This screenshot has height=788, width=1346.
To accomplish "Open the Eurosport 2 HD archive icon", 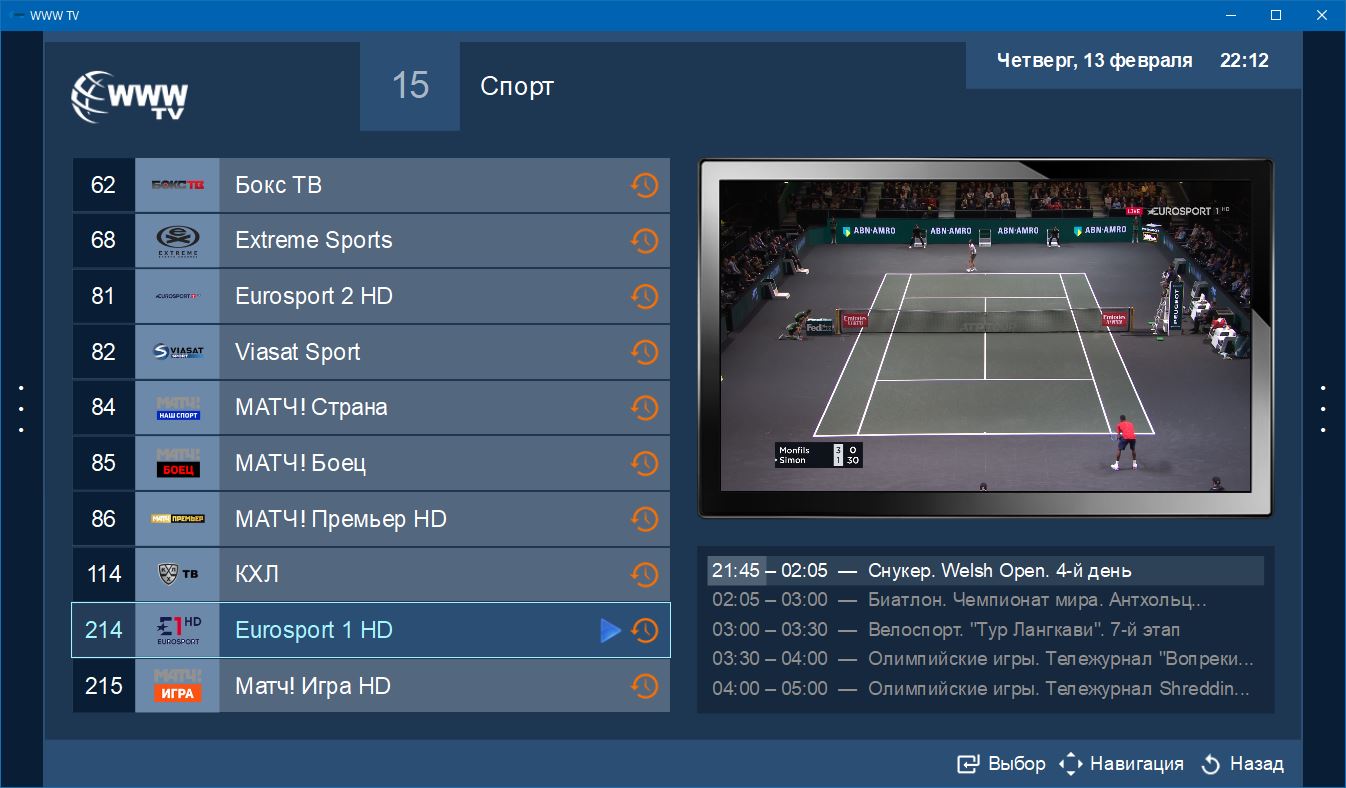I will 645,297.
